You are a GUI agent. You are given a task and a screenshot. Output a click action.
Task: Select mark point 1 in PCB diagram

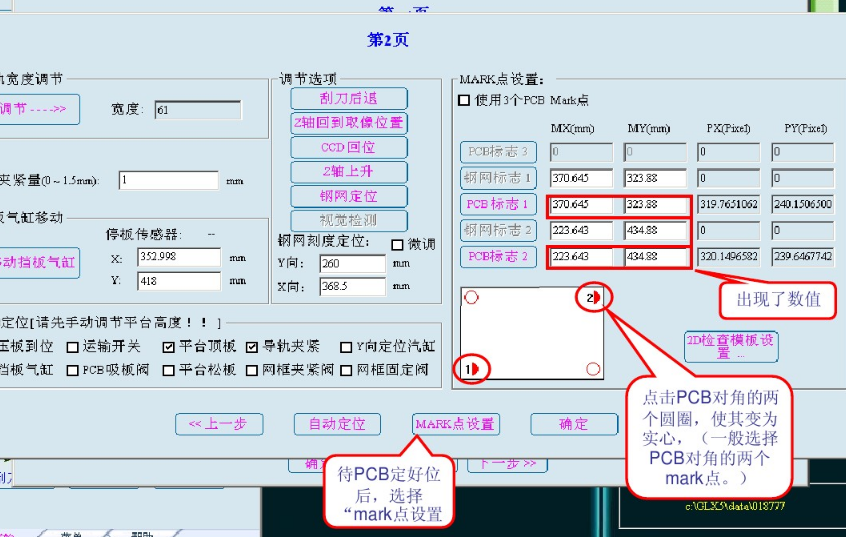pyautogui.click(x=472, y=369)
